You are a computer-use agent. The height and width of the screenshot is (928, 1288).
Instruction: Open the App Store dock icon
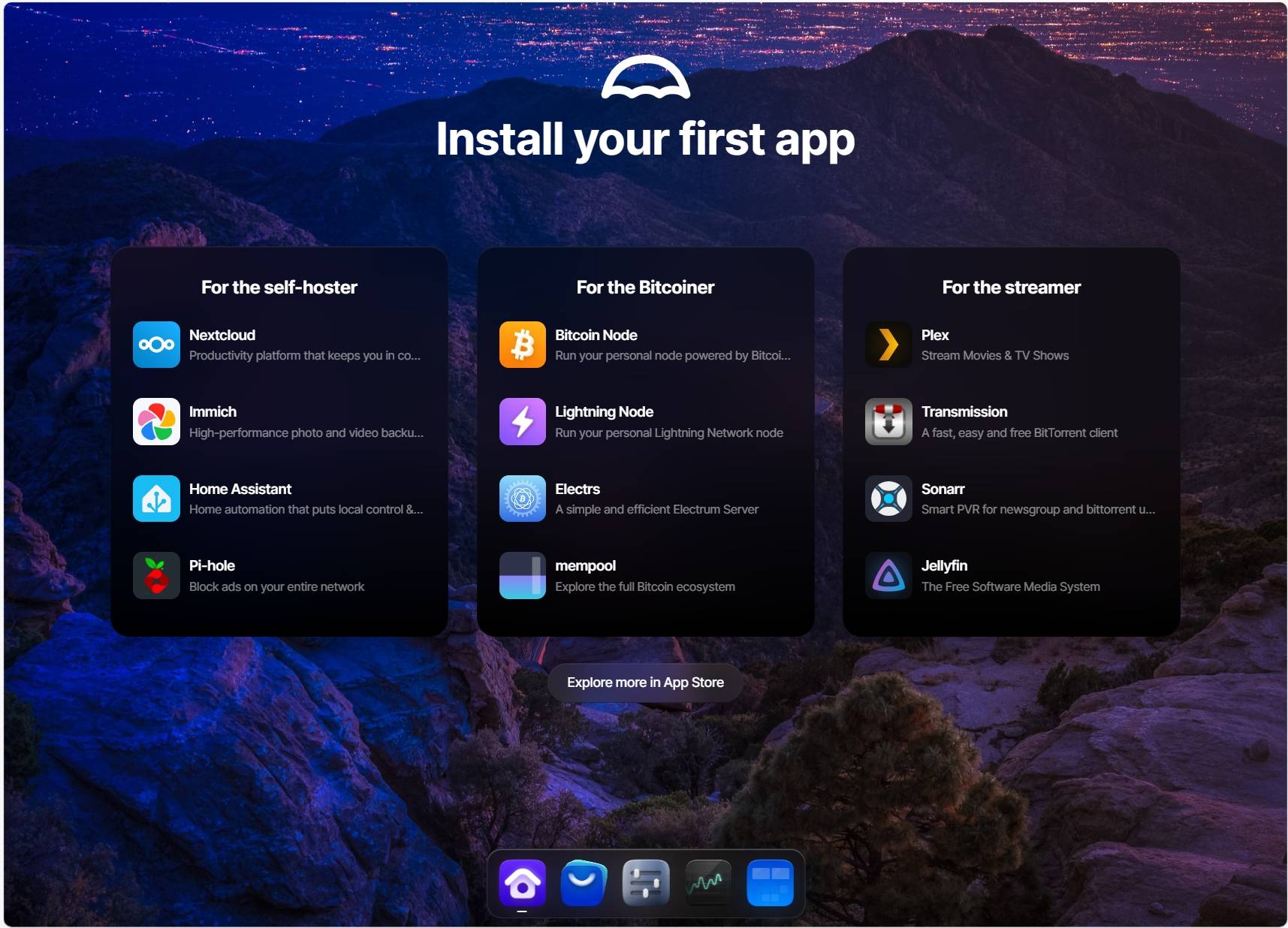pos(584,883)
